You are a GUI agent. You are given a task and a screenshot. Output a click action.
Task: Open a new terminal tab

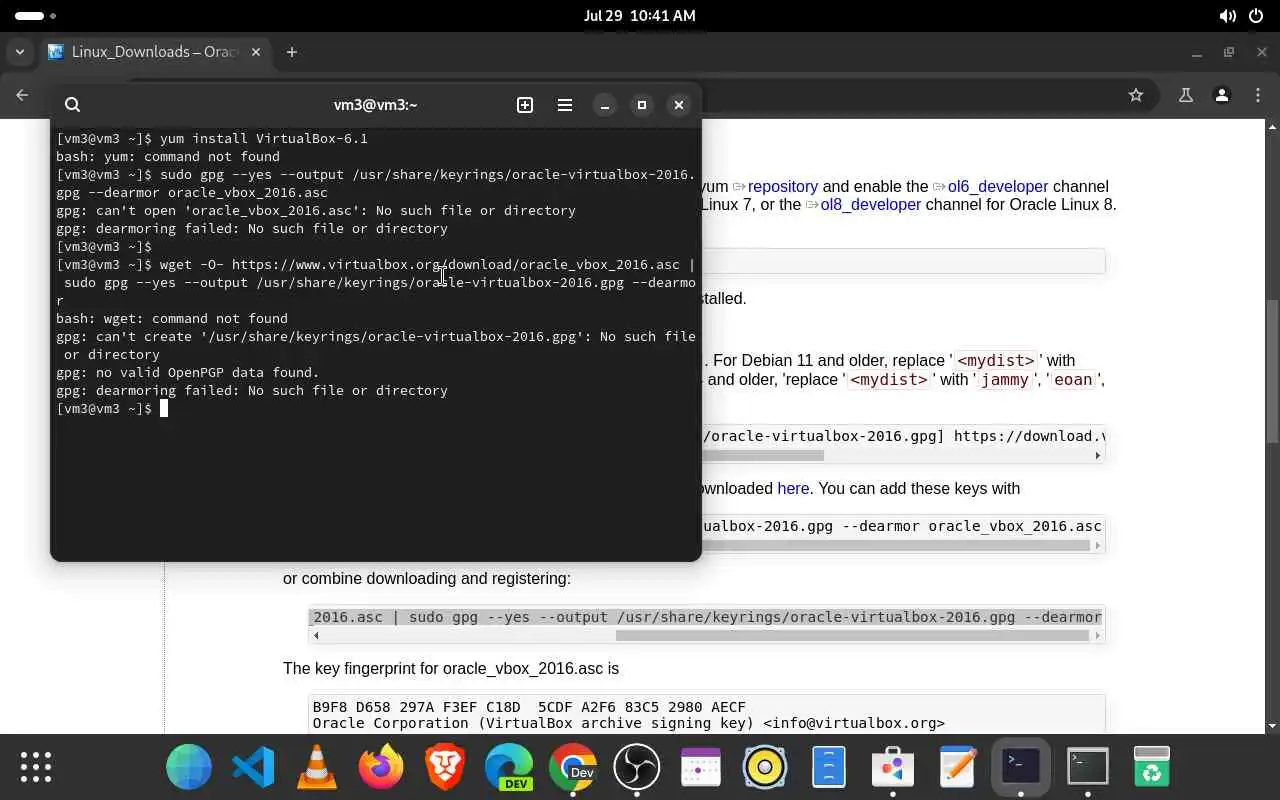tap(525, 104)
